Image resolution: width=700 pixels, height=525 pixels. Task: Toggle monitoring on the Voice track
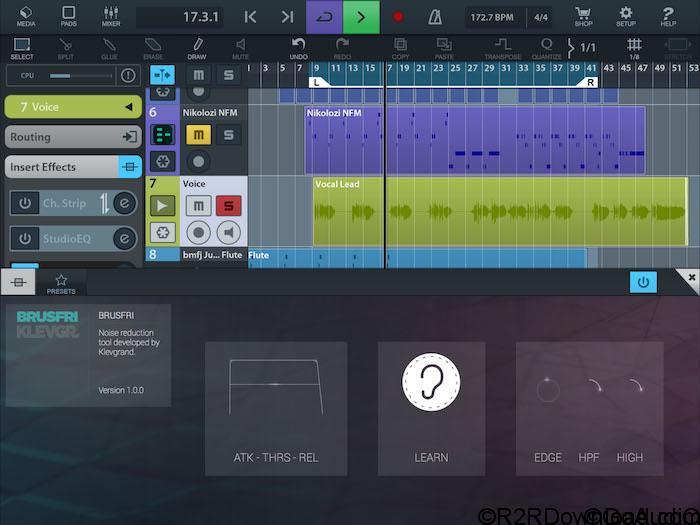pos(229,232)
